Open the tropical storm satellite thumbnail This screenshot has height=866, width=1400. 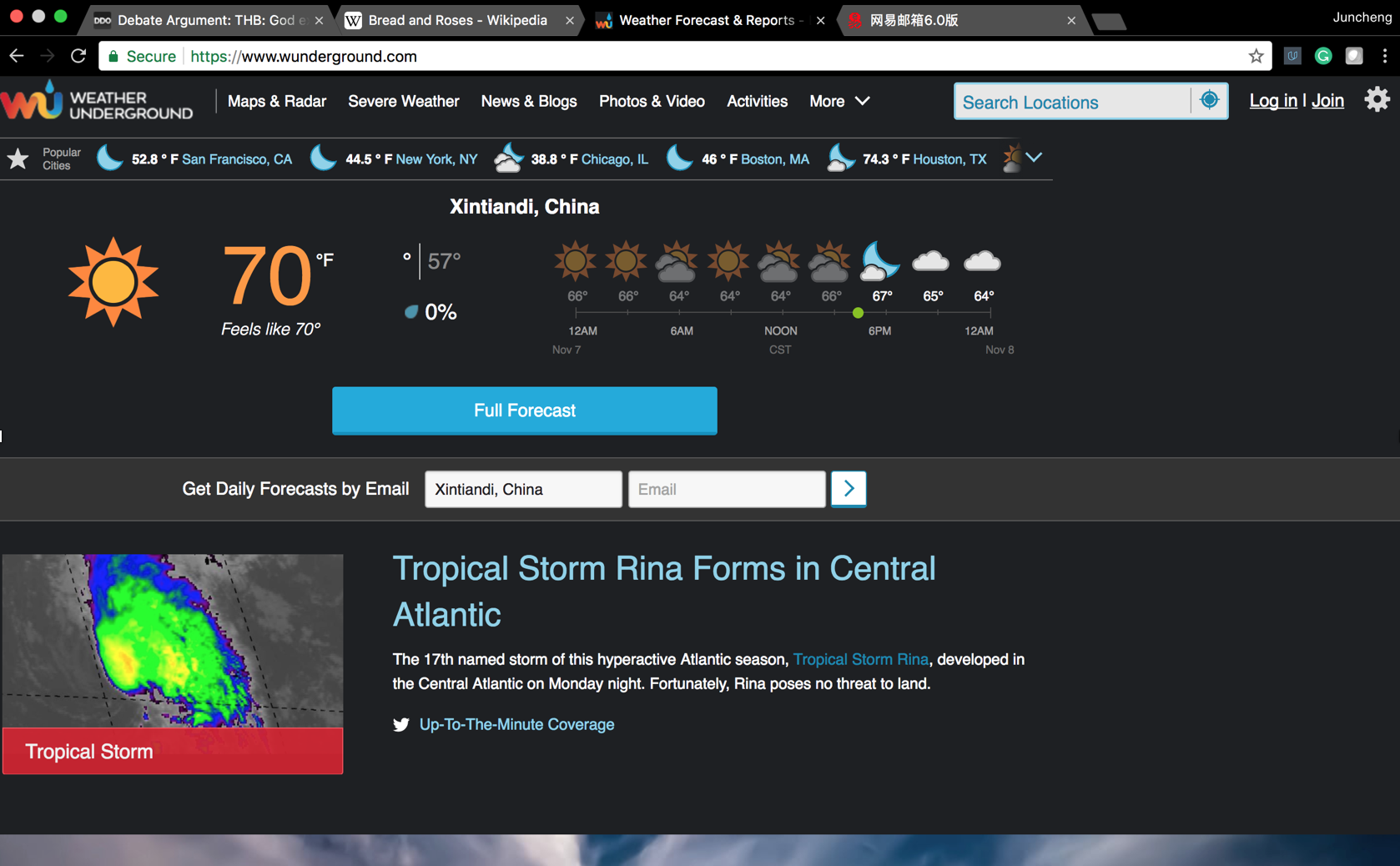coord(173,641)
